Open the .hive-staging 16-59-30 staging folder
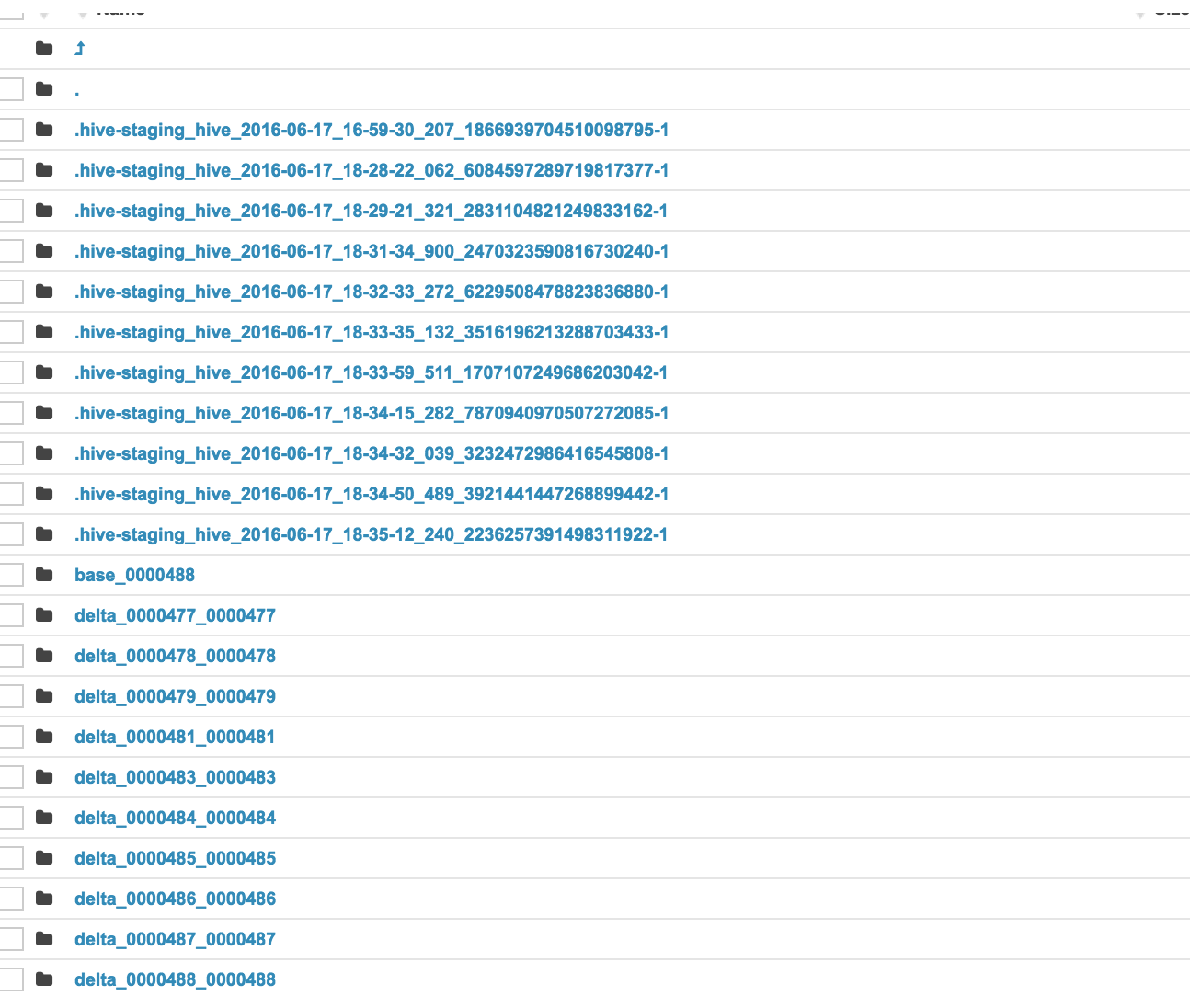This screenshot has width=1190, height=1008. tap(372, 130)
